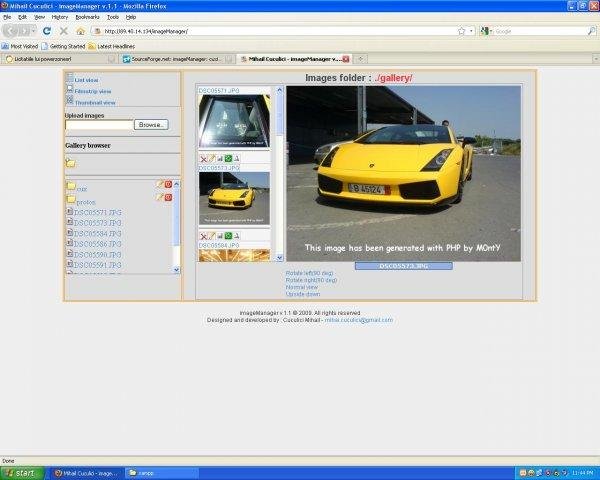Viewport: 600px width, 480px height.
Task: Open the back/forward history dropdown arrow
Action: pyautogui.click(x=34, y=31)
